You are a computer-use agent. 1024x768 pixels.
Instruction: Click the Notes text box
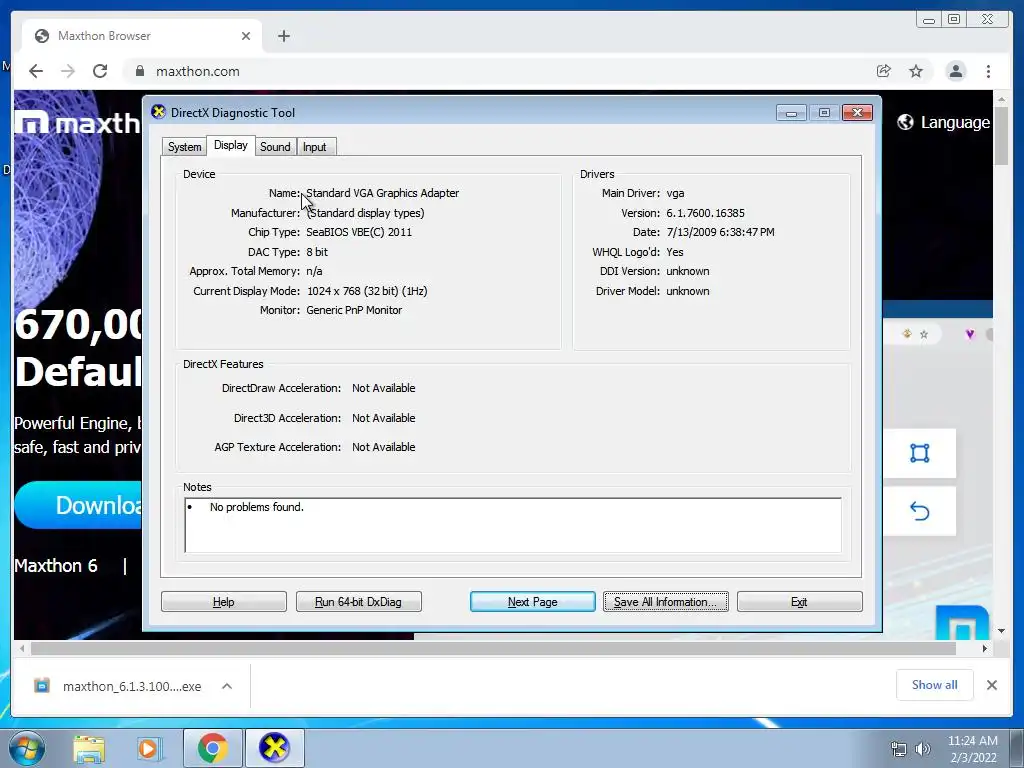coord(513,525)
